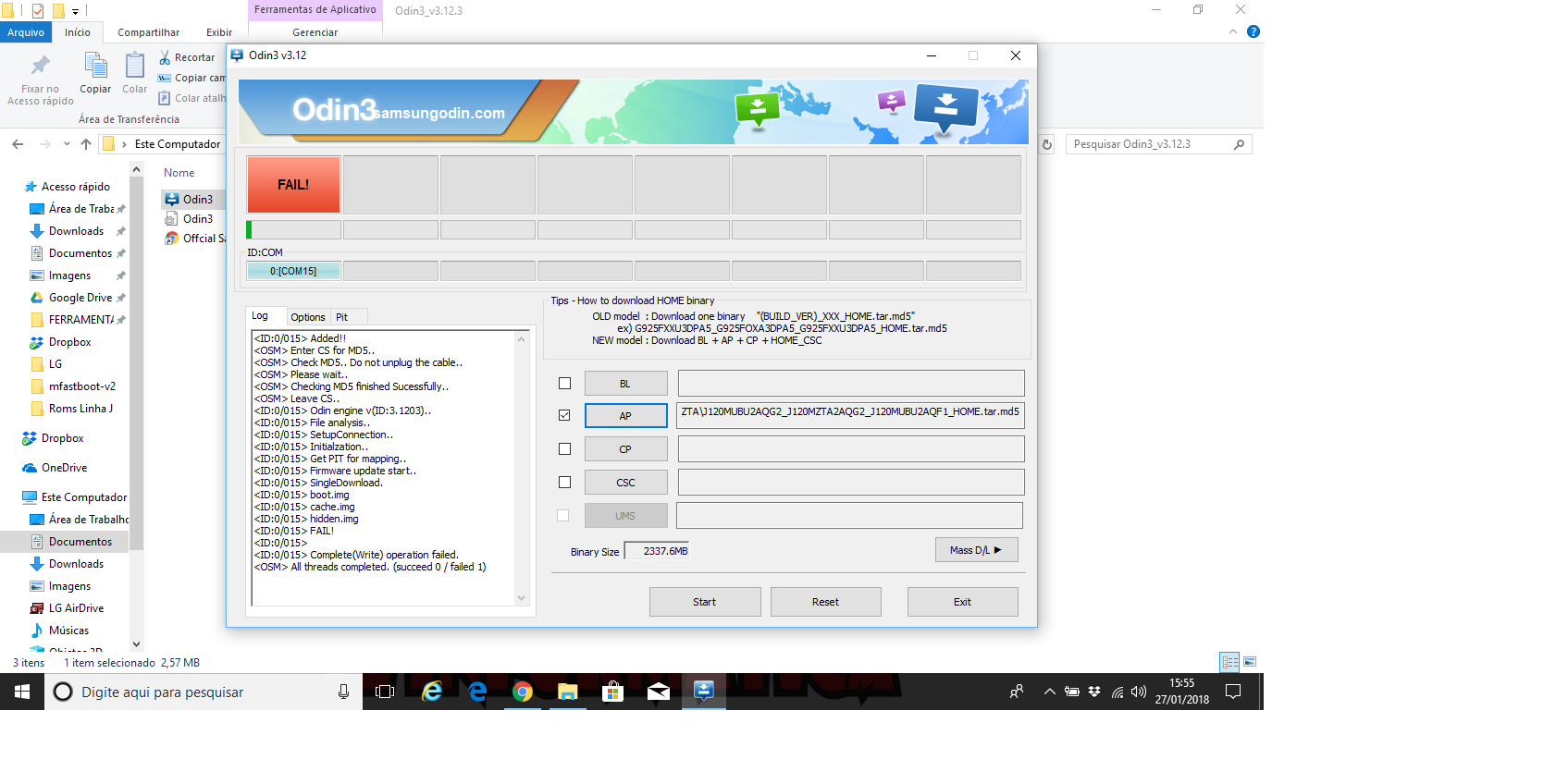Click the CP file button
The height and width of the screenshot is (784, 1556).
tap(625, 449)
